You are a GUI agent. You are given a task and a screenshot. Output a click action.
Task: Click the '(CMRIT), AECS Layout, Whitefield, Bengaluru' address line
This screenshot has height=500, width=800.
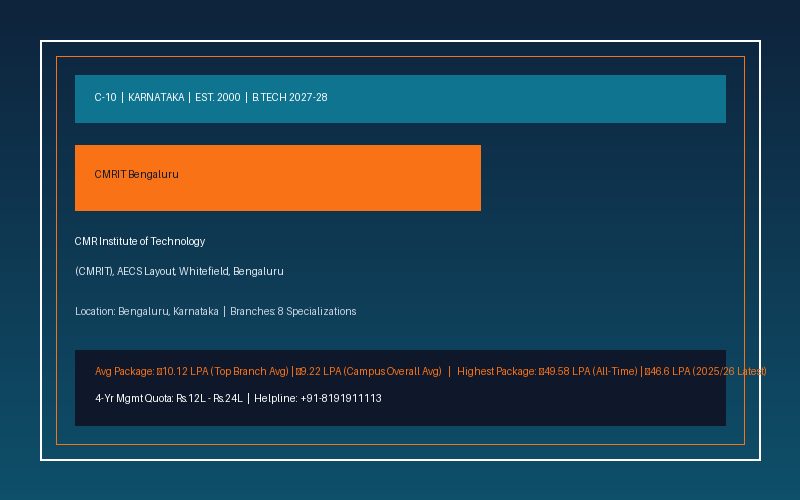179,271
